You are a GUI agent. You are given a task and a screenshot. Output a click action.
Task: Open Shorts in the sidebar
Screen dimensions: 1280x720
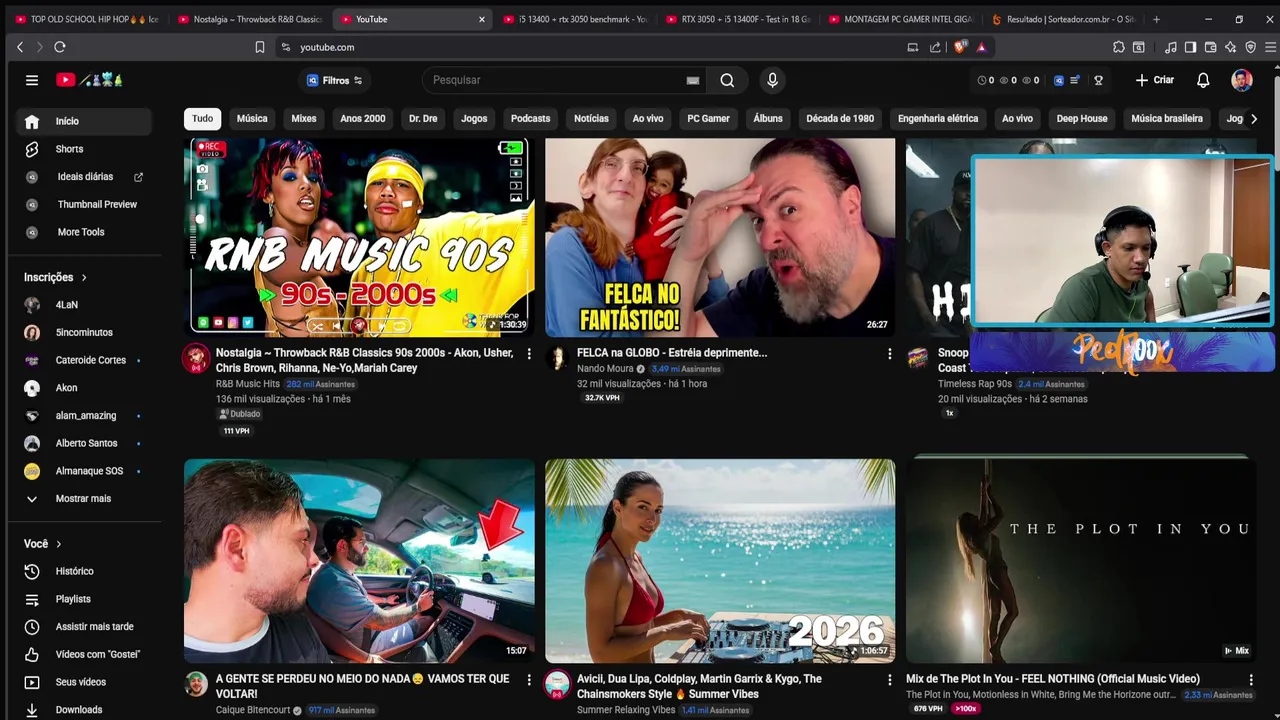pos(84,149)
